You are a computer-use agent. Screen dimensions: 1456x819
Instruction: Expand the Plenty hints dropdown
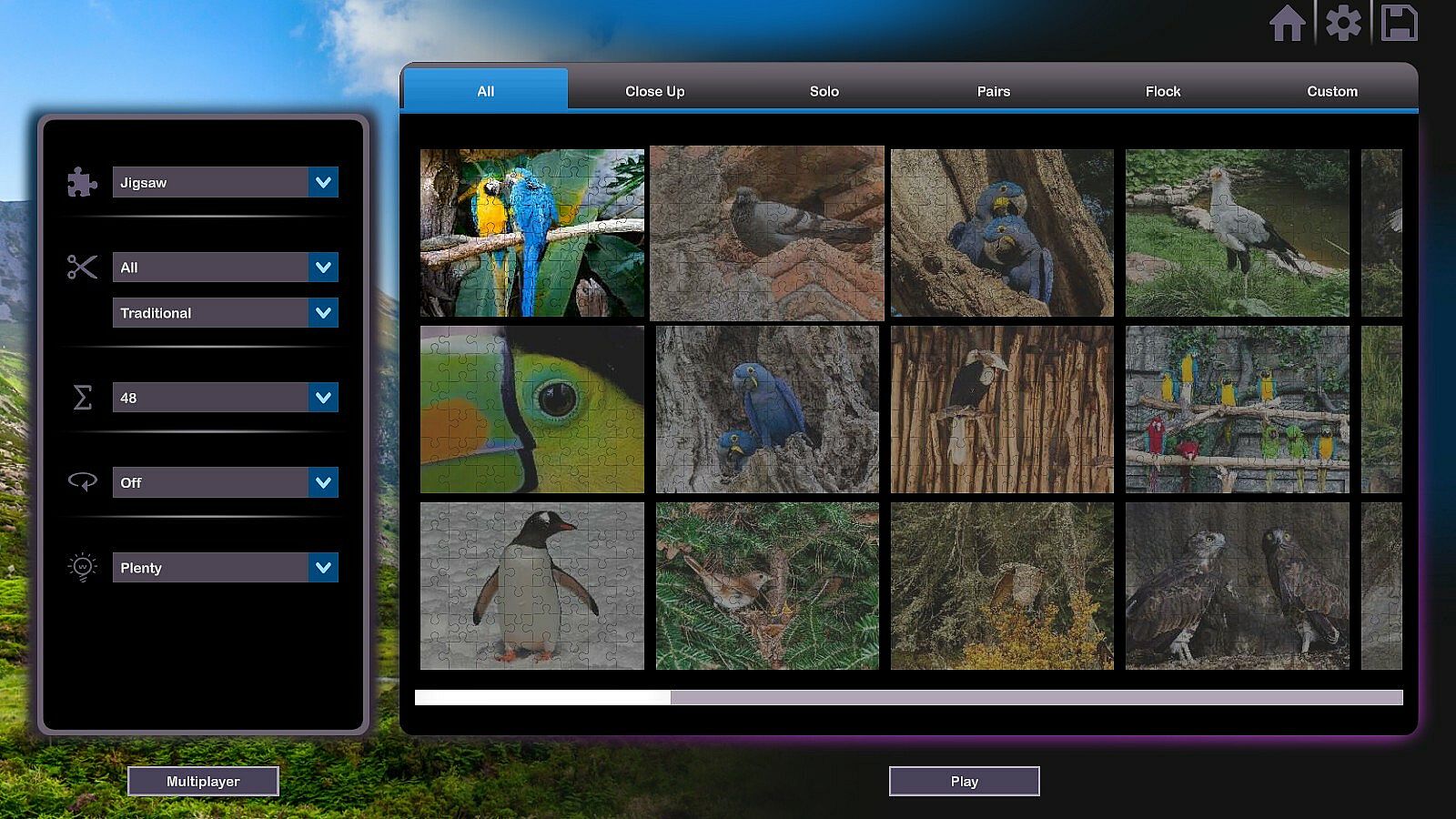point(323,568)
